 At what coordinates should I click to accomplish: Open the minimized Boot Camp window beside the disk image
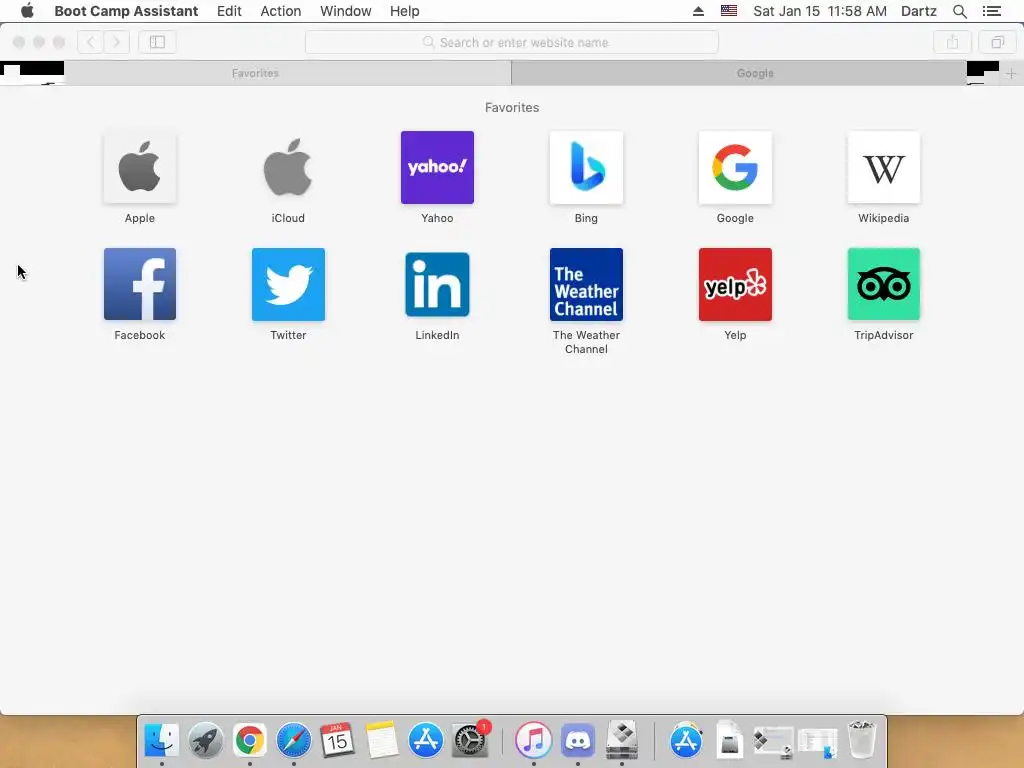point(773,742)
